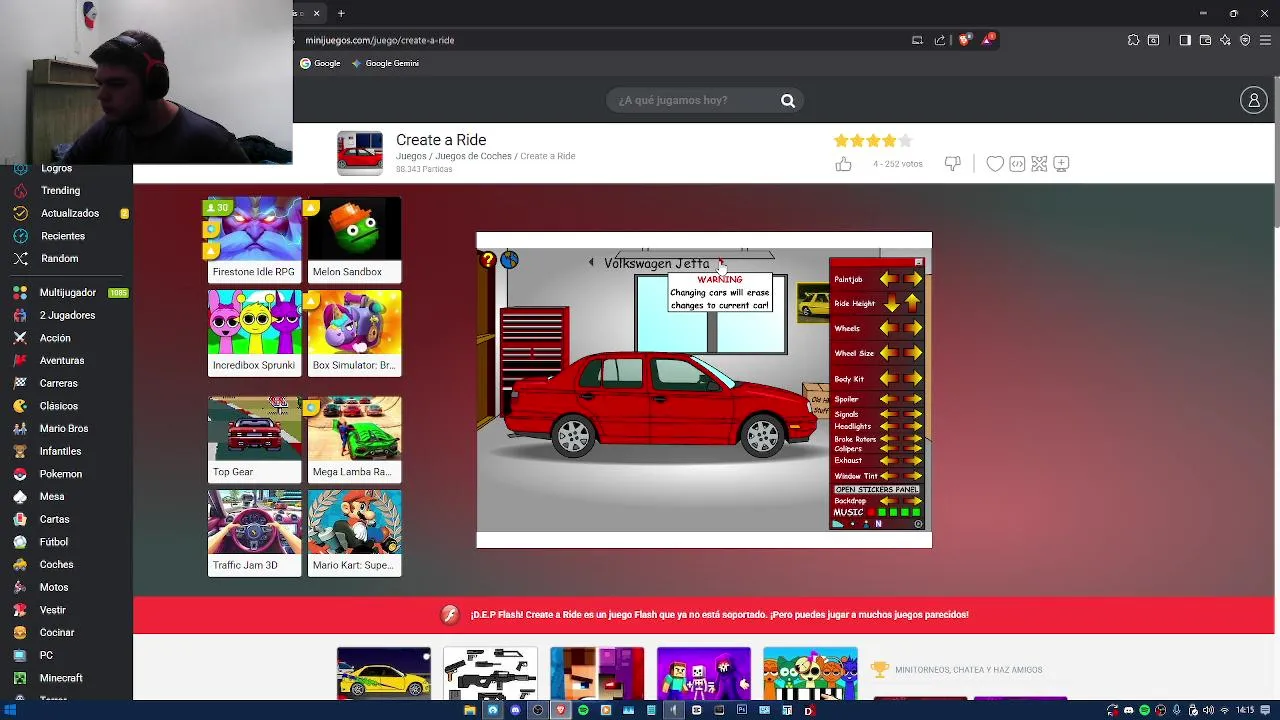1280x720 pixels.
Task: Raise Ride Height with up arrow
Action: tap(912, 303)
